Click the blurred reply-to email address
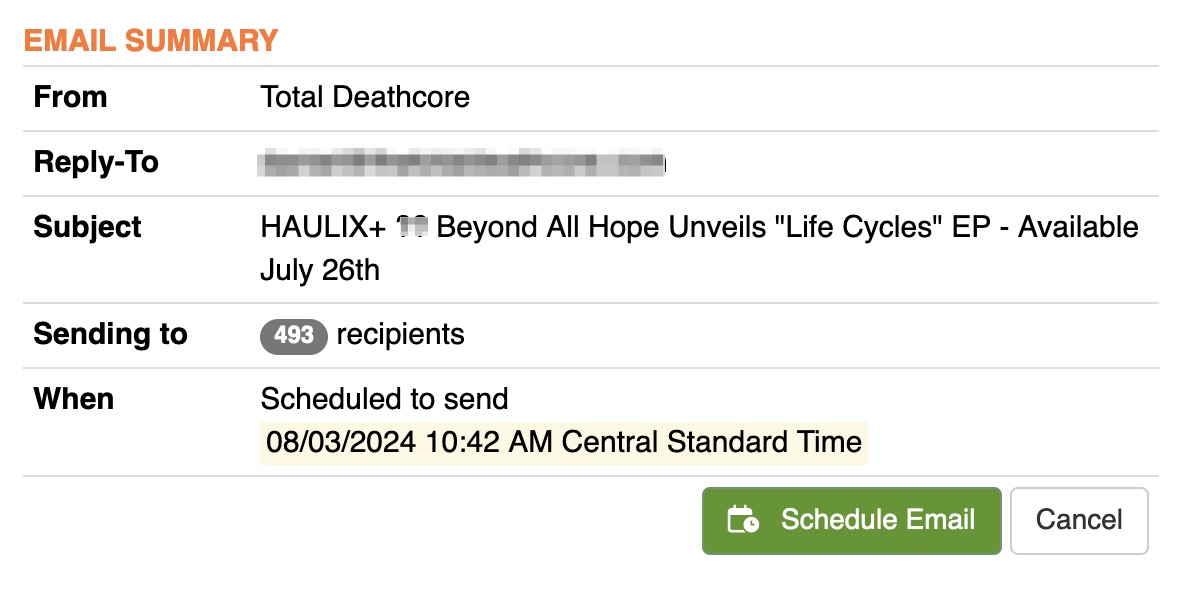 pos(462,163)
